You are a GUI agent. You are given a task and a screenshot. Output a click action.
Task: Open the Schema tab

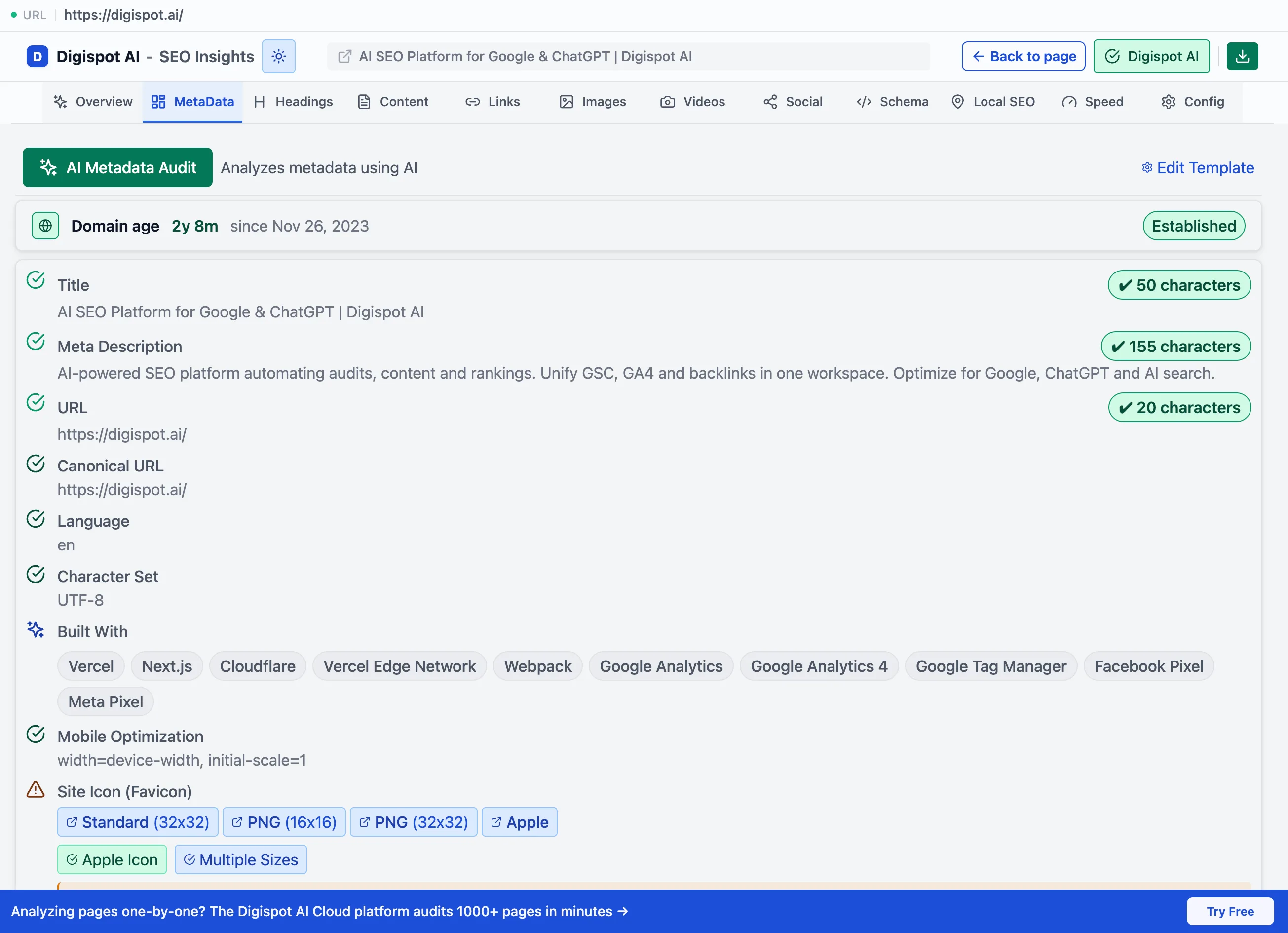click(x=893, y=102)
